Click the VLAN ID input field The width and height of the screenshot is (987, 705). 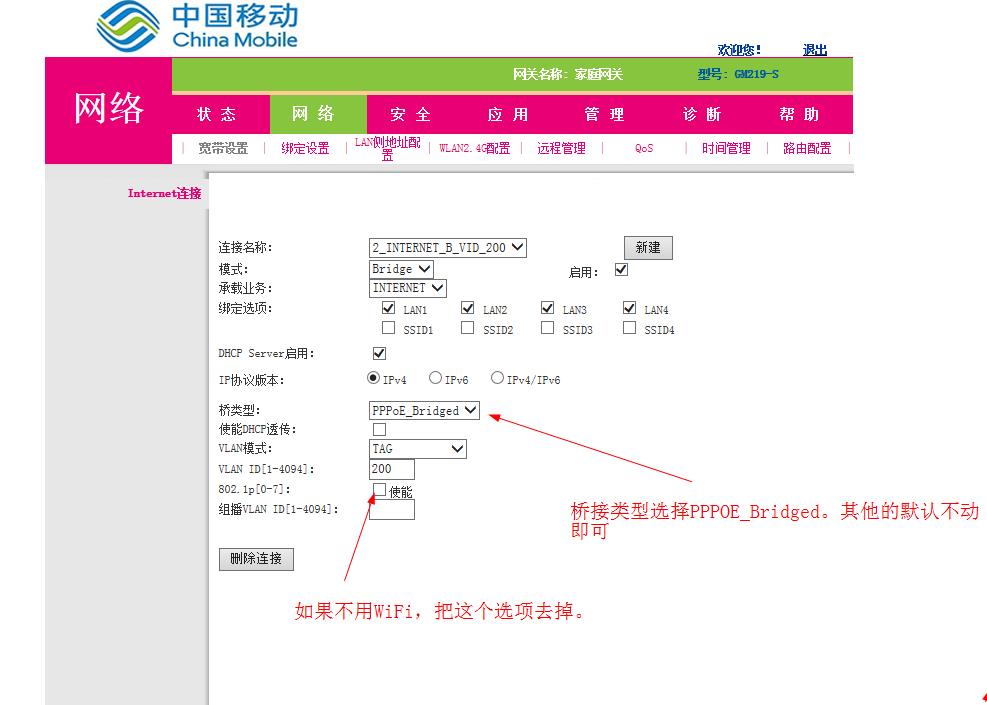point(390,469)
